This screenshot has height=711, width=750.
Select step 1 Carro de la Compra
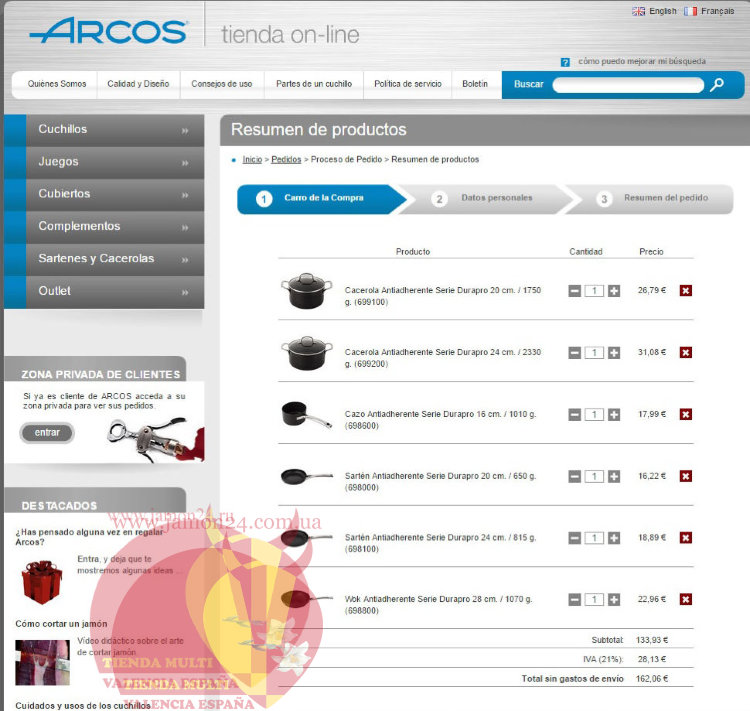coord(321,198)
